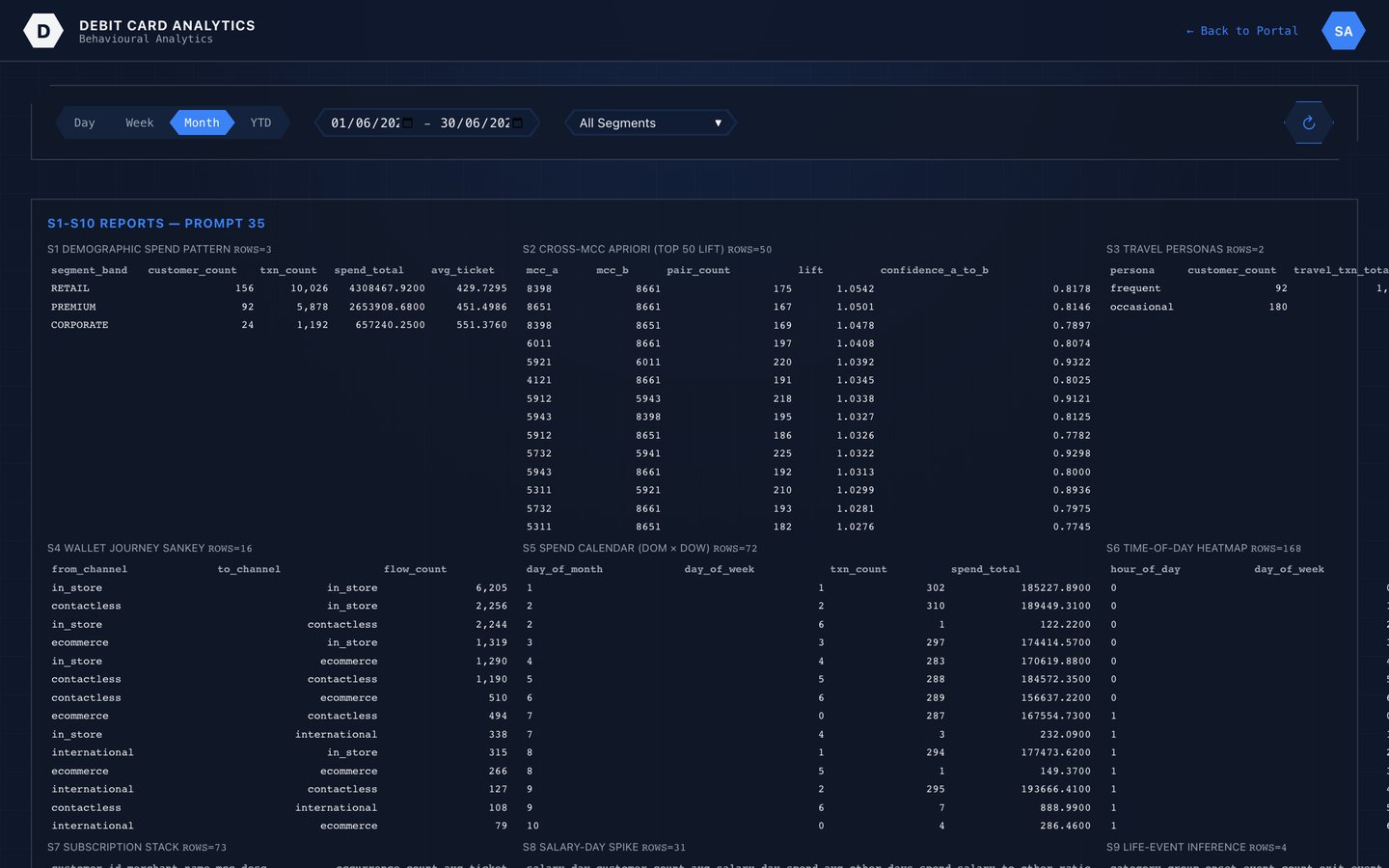The height and width of the screenshot is (868, 1389).
Task: Click spend total 185227.8900
Action: pos(1055,587)
